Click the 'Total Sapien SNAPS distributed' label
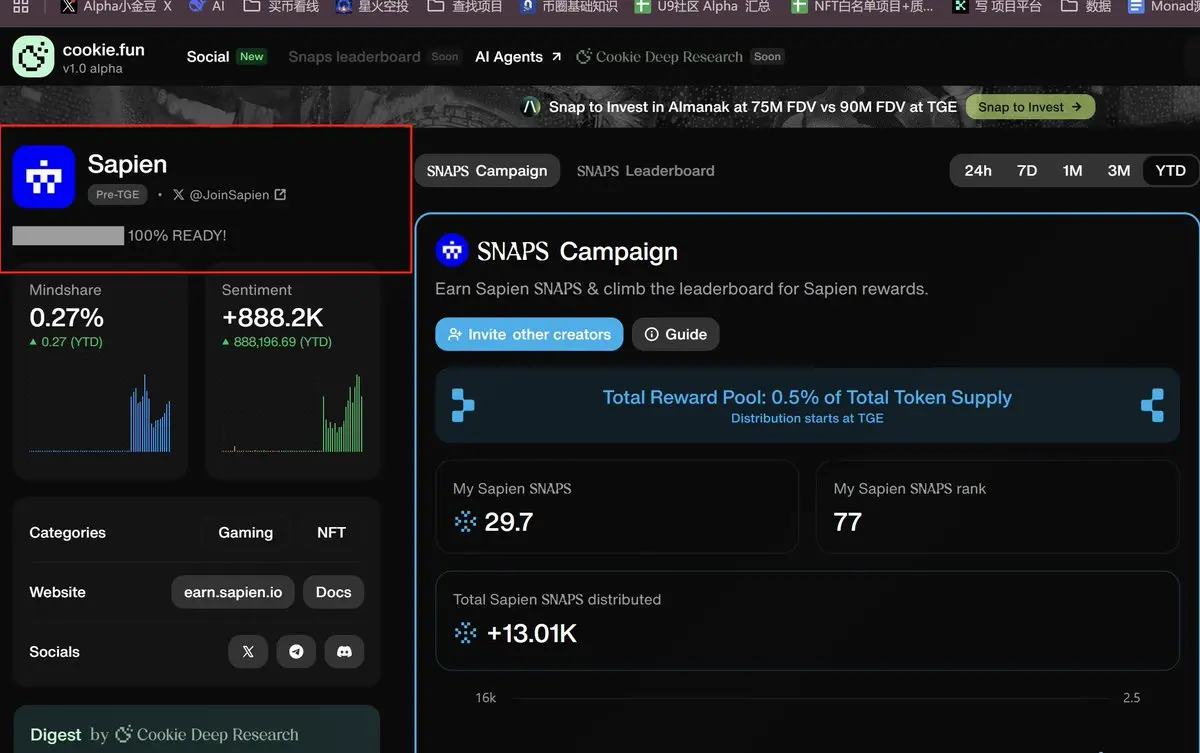The height and width of the screenshot is (753, 1200). pos(557,600)
